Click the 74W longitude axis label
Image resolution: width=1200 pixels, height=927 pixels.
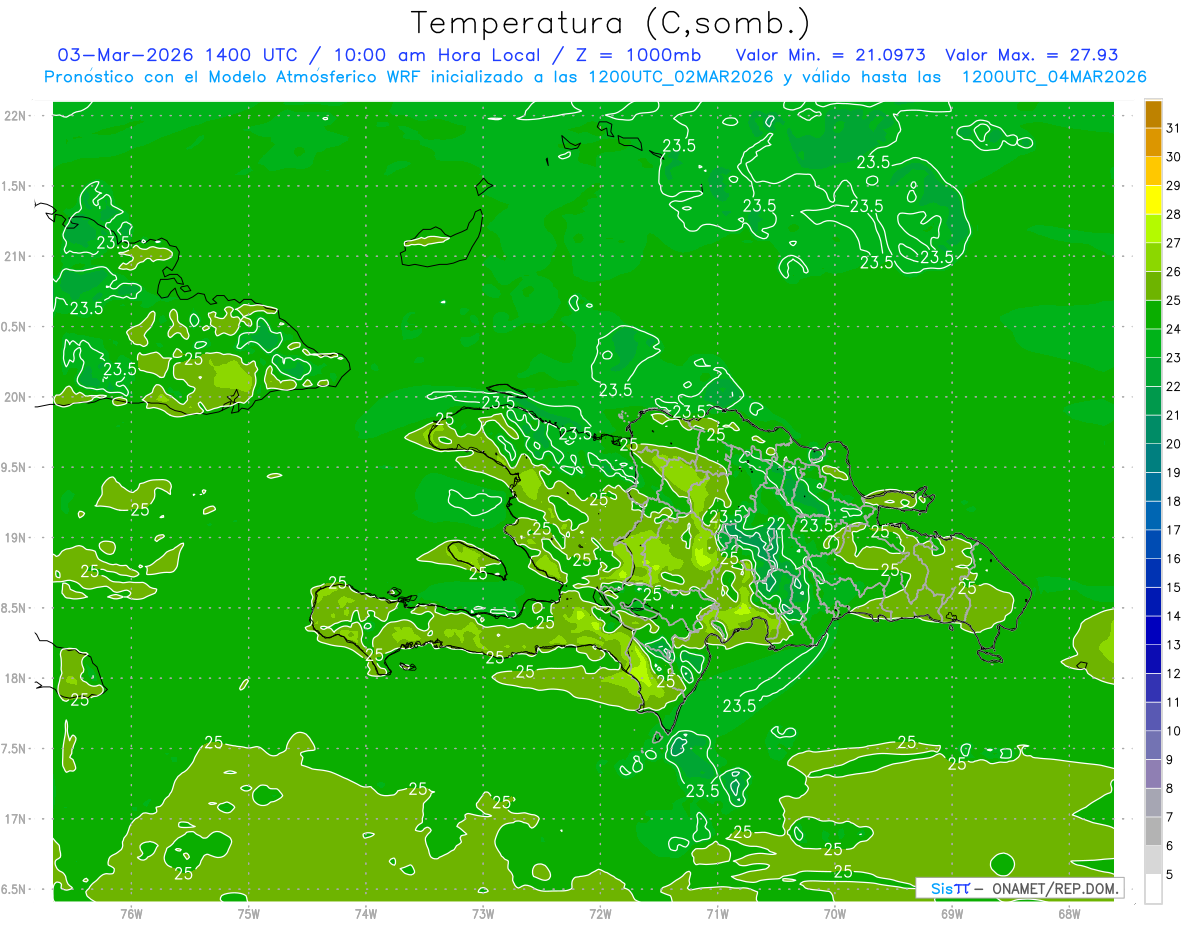(366, 913)
